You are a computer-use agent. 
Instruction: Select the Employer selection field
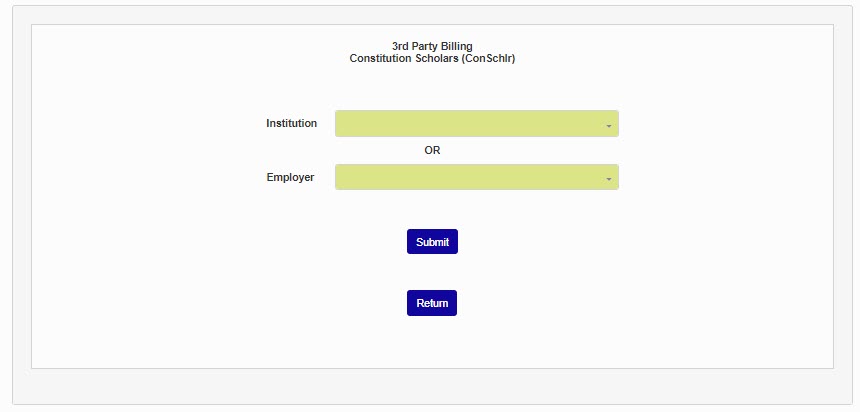pos(476,178)
